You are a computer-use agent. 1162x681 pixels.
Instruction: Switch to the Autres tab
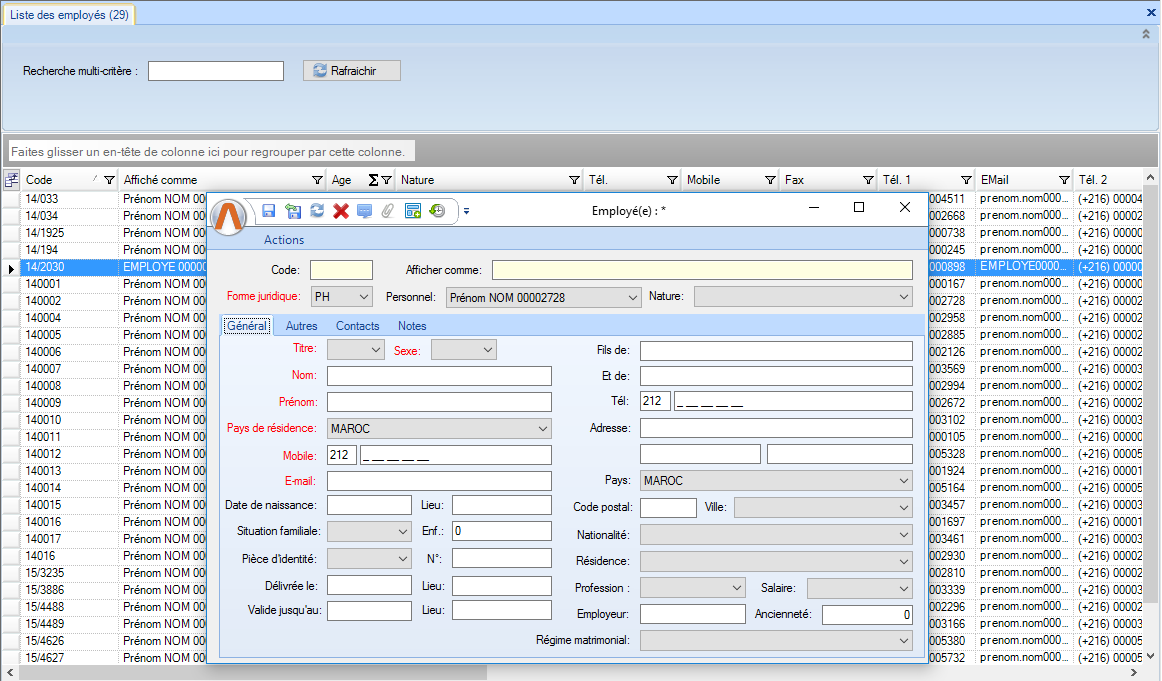[x=301, y=326]
